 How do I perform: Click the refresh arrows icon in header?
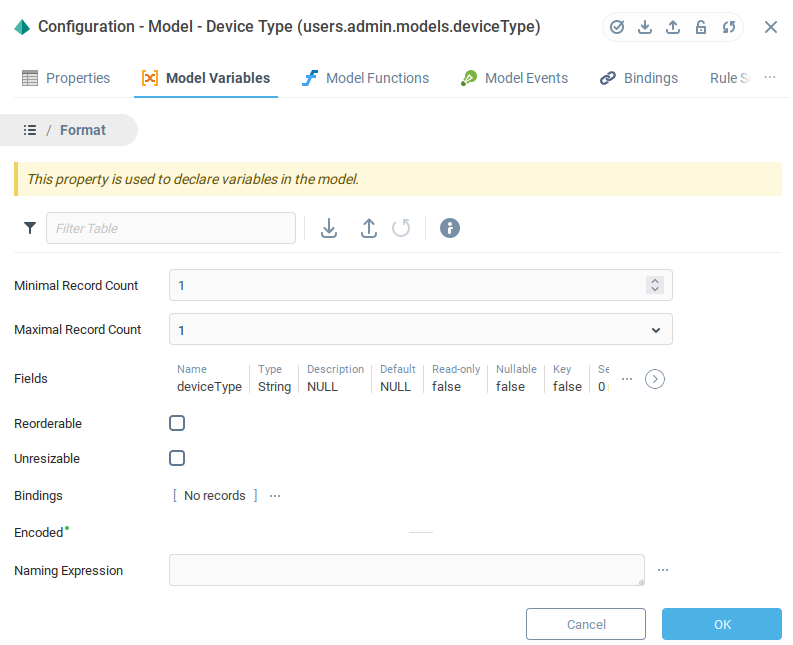coord(729,27)
